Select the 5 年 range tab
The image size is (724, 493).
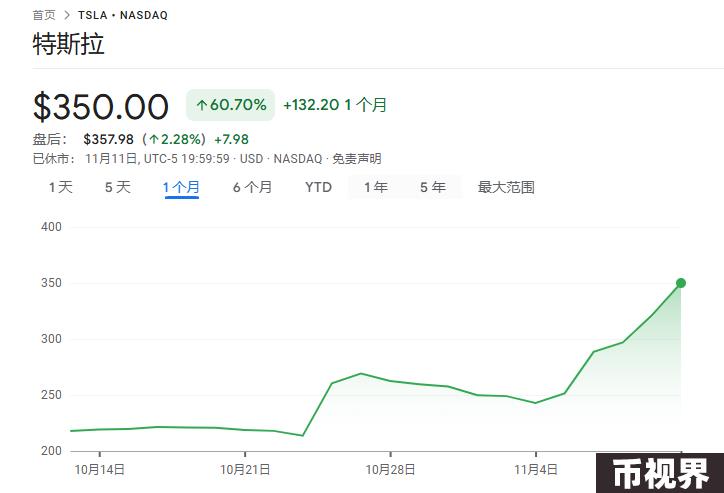[433, 187]
